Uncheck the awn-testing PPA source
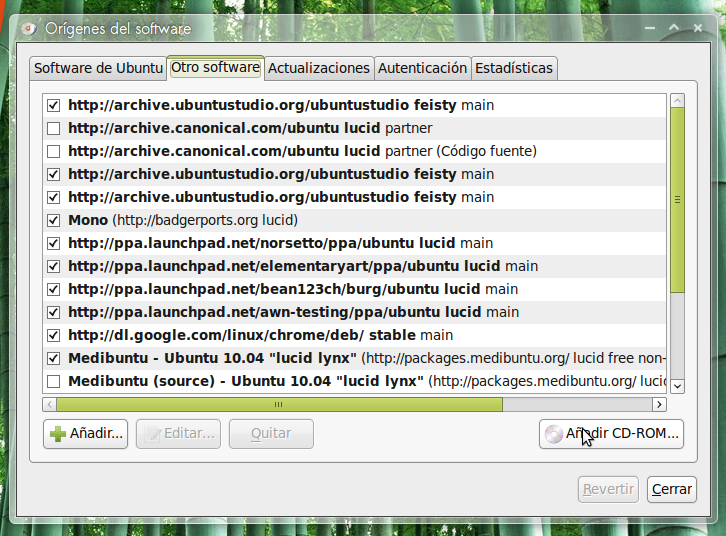Image resolution: width=726 pixels, height=536 pixels. (54, 312)
